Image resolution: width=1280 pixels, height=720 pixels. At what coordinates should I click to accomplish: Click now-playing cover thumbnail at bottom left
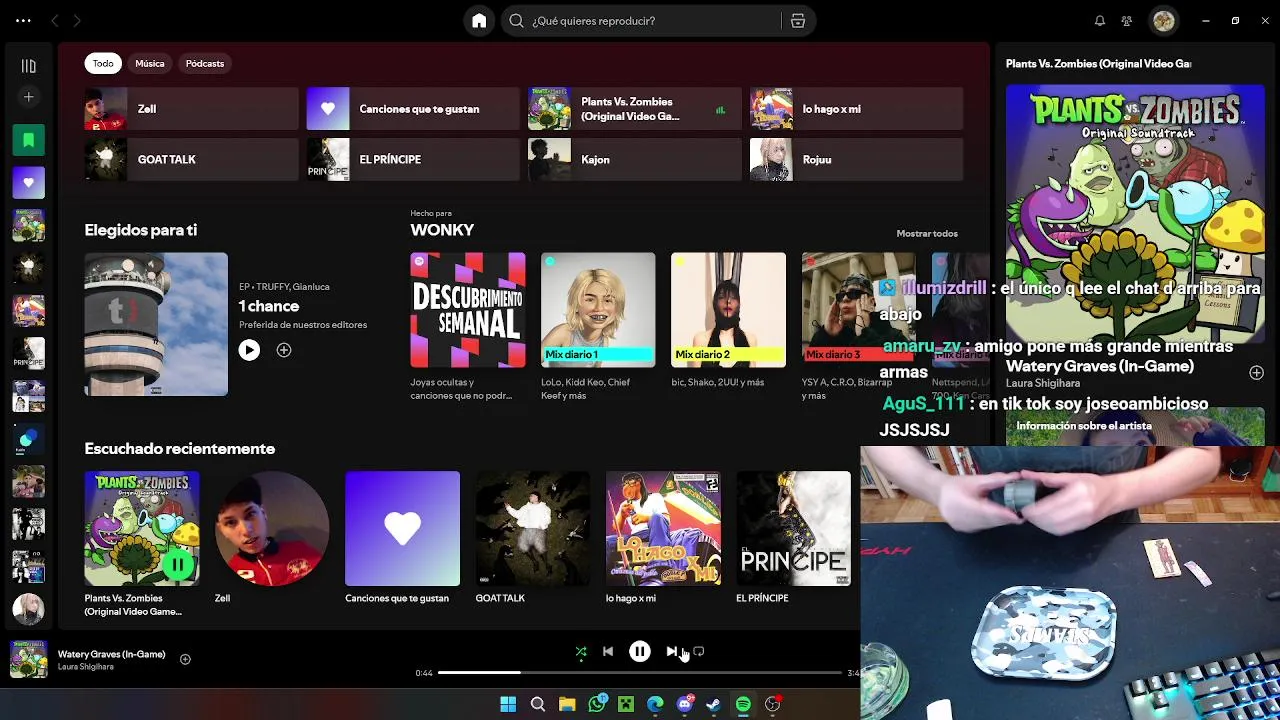pos(28,659)
